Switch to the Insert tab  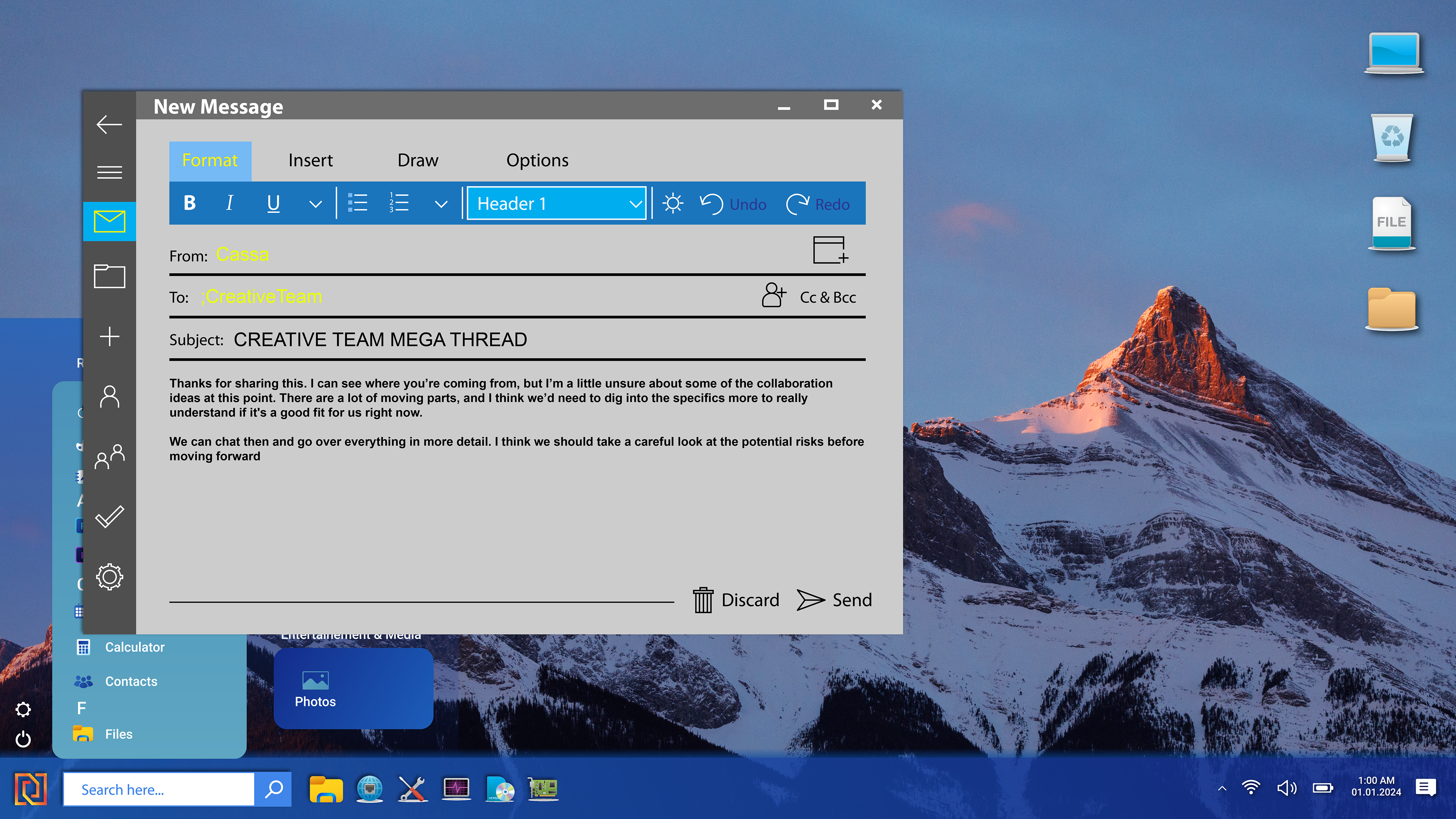pyautogui.click(x=310, y=160)
